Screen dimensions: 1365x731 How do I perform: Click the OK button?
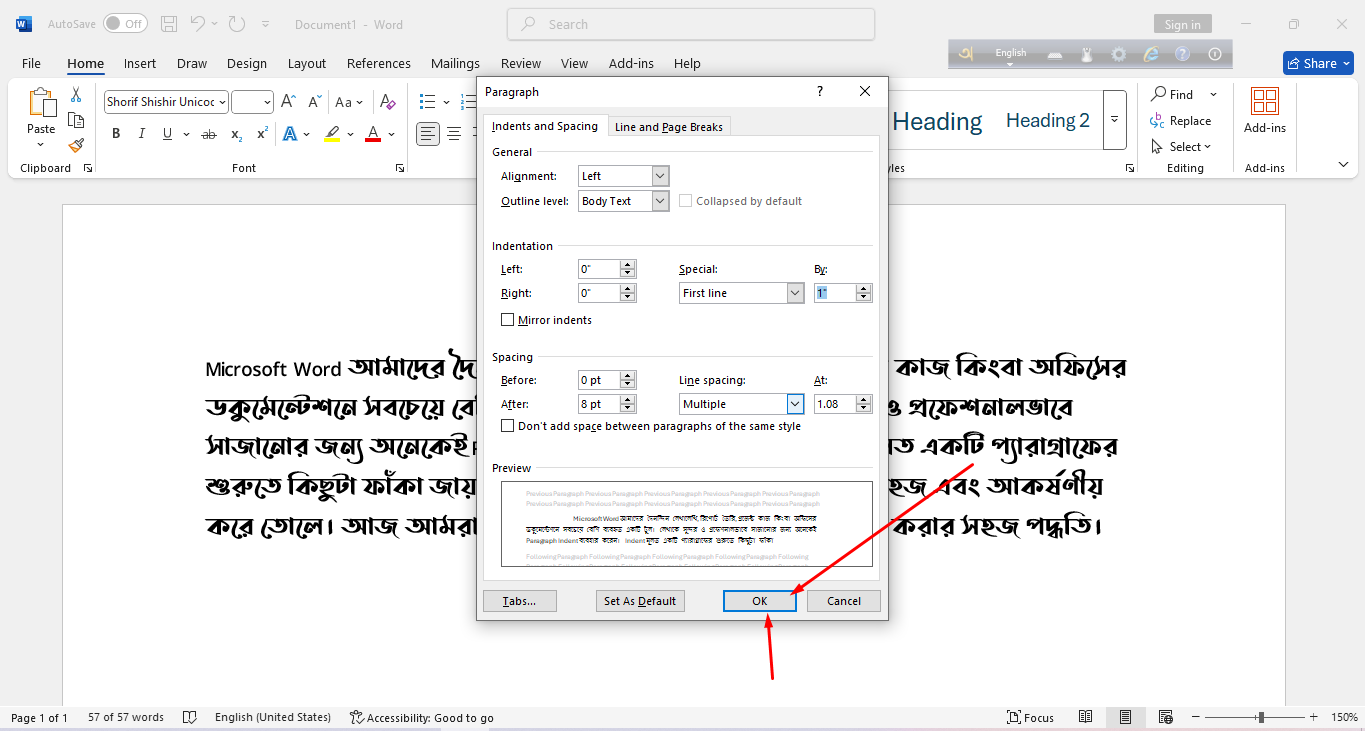(760, 601)
